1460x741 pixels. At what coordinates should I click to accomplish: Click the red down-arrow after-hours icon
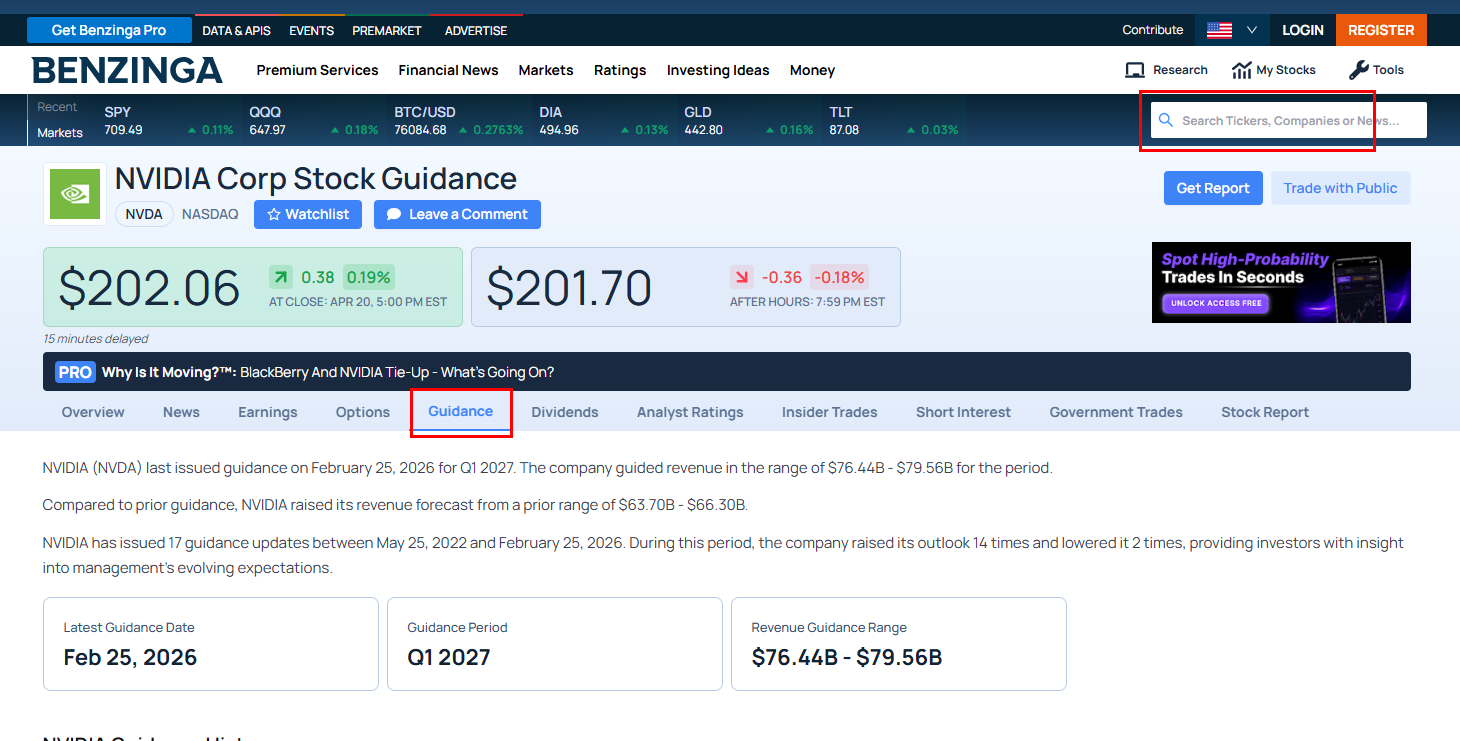coord(741,277)
